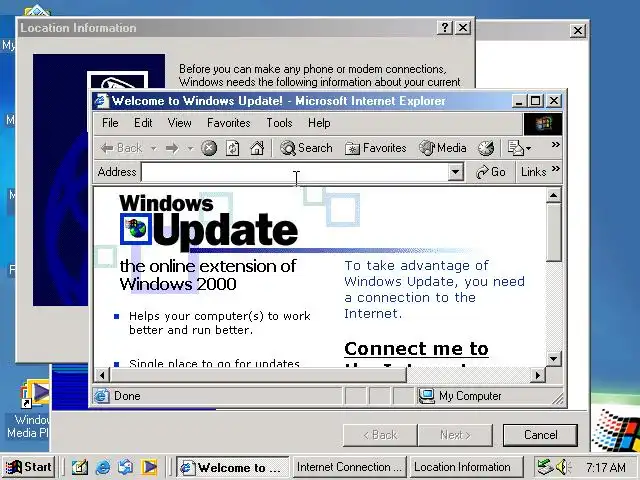Viewport: 640px width, 480px height.
Task: Open the Tools menu
Action: pos(280,123)
